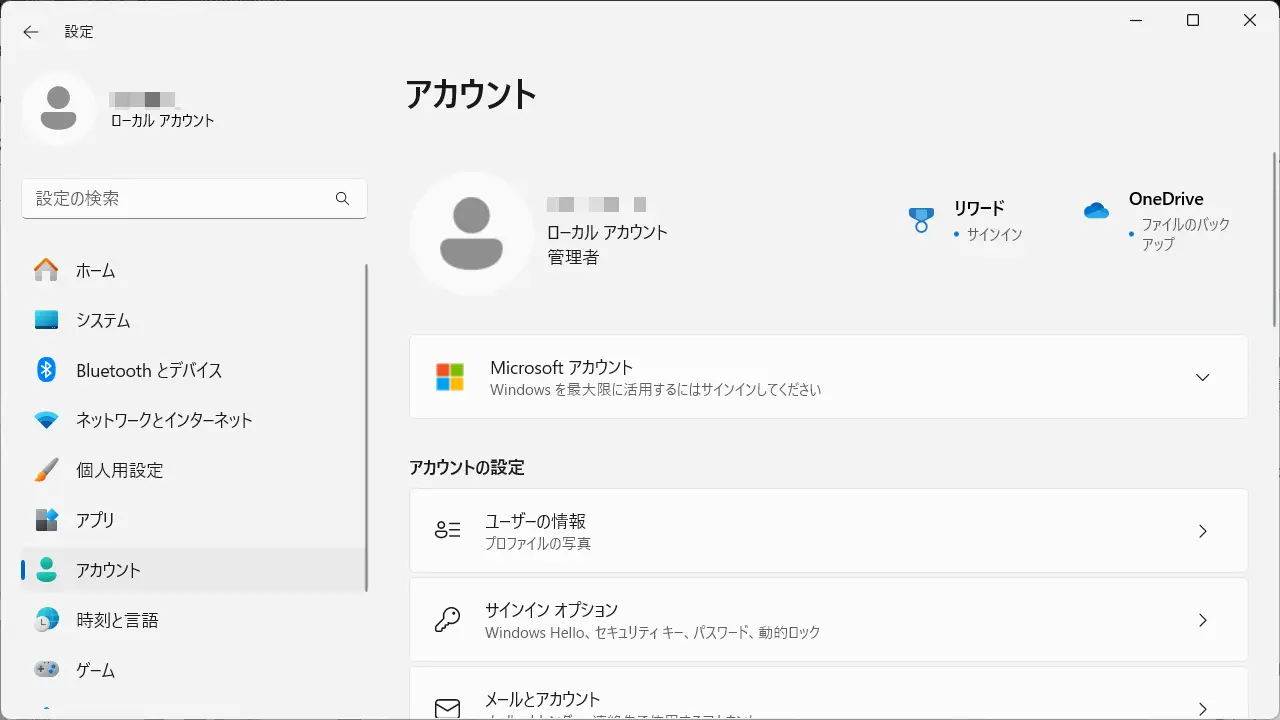
Task: Click OneDrive ファイルのバックアップ link
Action: (1186, 234)
